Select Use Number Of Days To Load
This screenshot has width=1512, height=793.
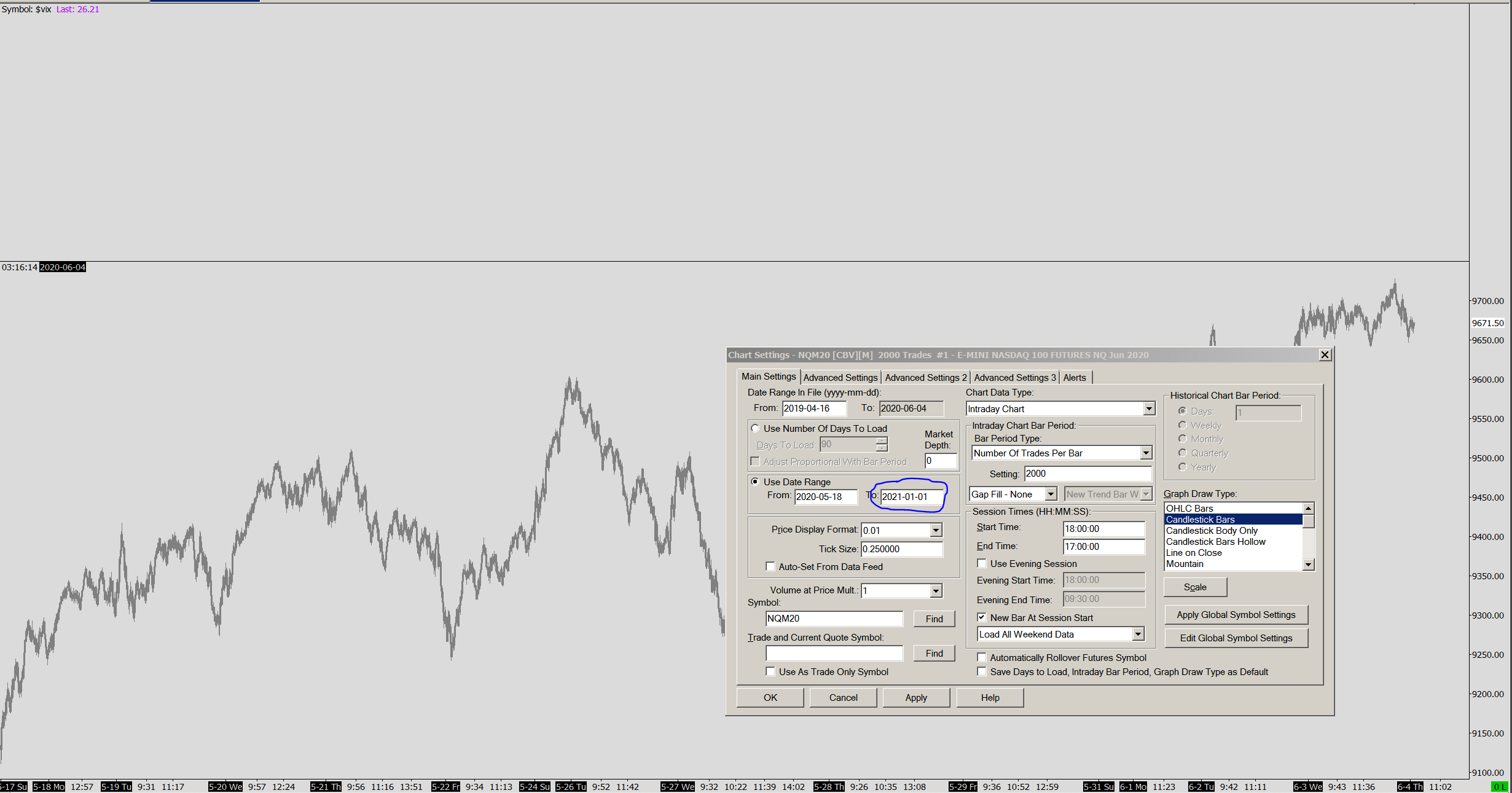point(755,429)
